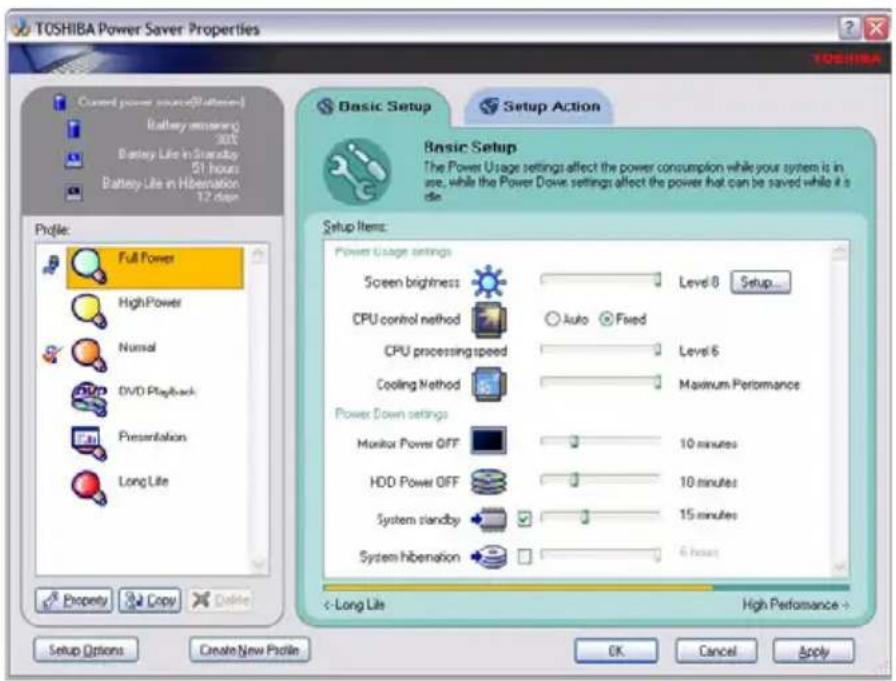This screenshot has height=681, width=896.
Task: Click the Cooling Method fan icon
Action: tap(489, 384)
